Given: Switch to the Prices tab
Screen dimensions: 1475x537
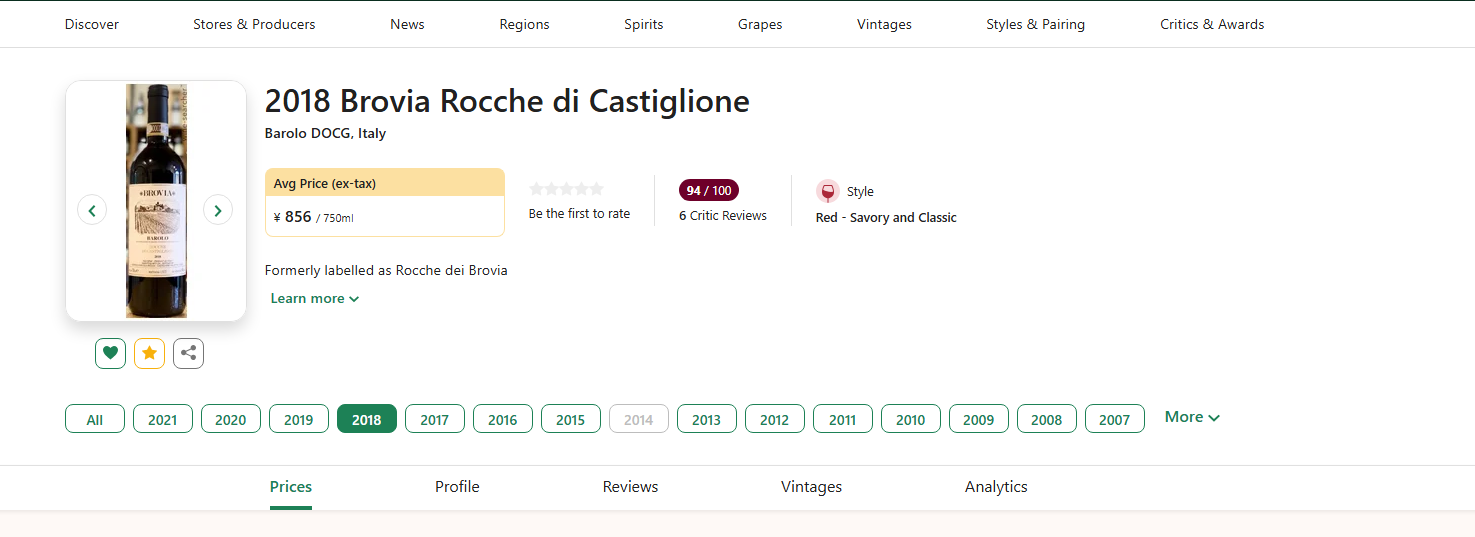Looking at the screenshot, I should 291,487.
